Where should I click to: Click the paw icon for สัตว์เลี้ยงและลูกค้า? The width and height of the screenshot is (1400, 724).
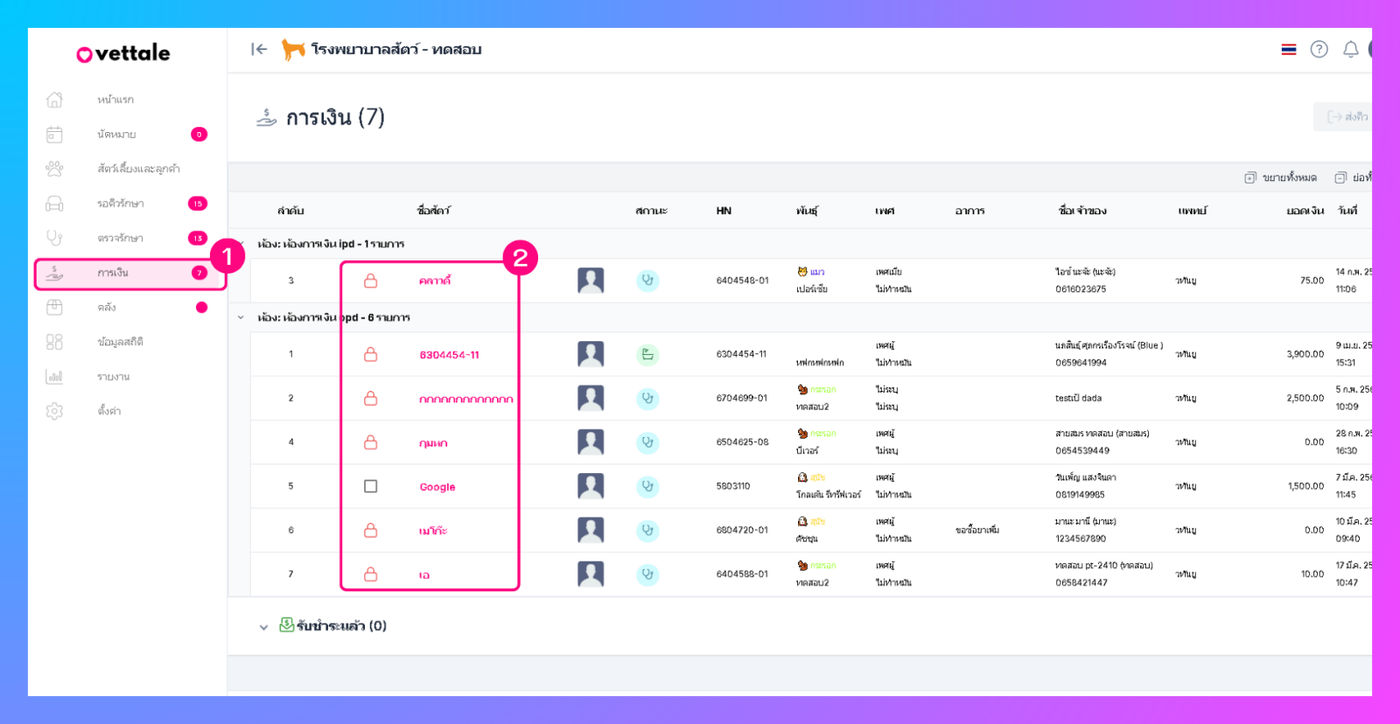pos(55,168)
